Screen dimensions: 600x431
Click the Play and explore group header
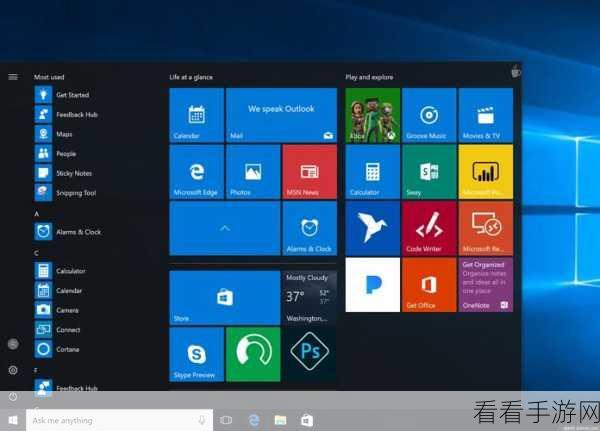(x=369, y=77)
